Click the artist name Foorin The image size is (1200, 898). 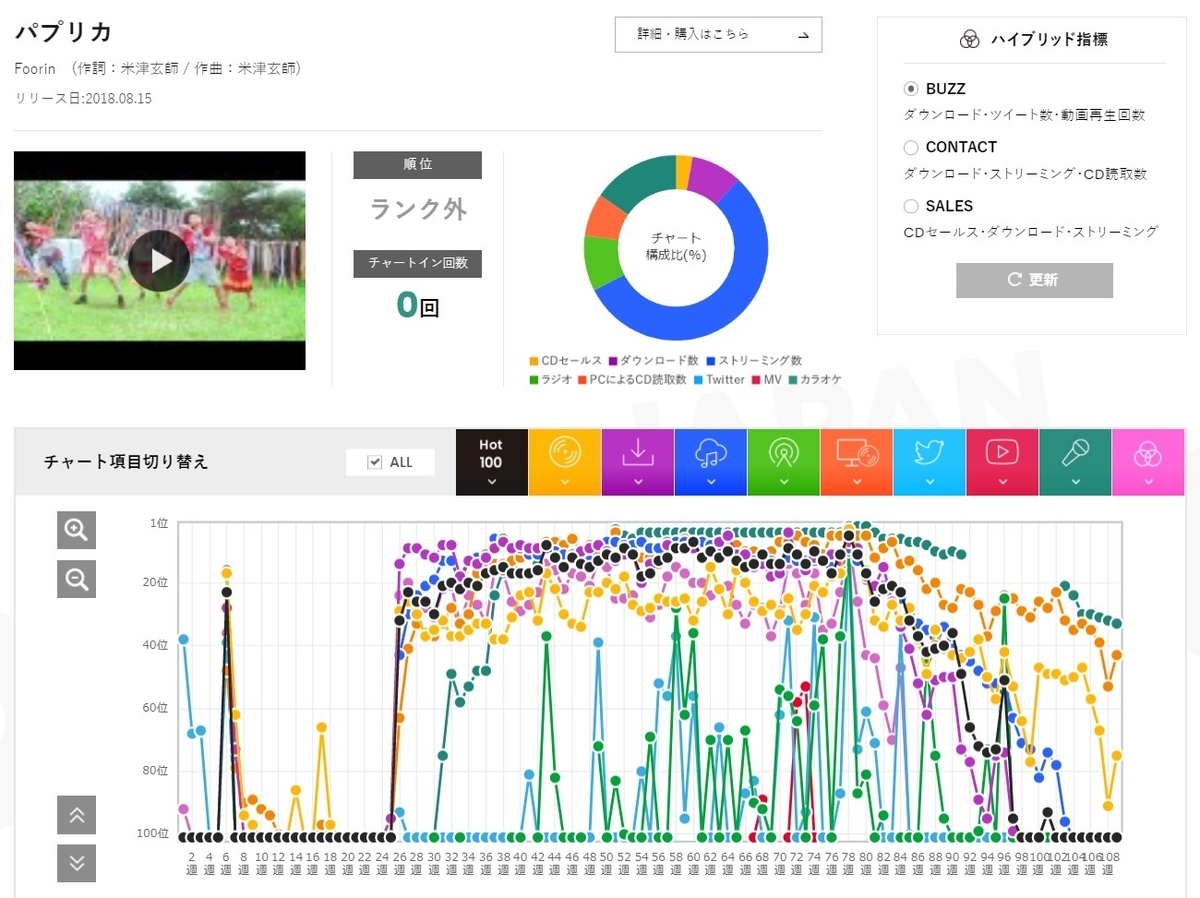pos(35,69)
